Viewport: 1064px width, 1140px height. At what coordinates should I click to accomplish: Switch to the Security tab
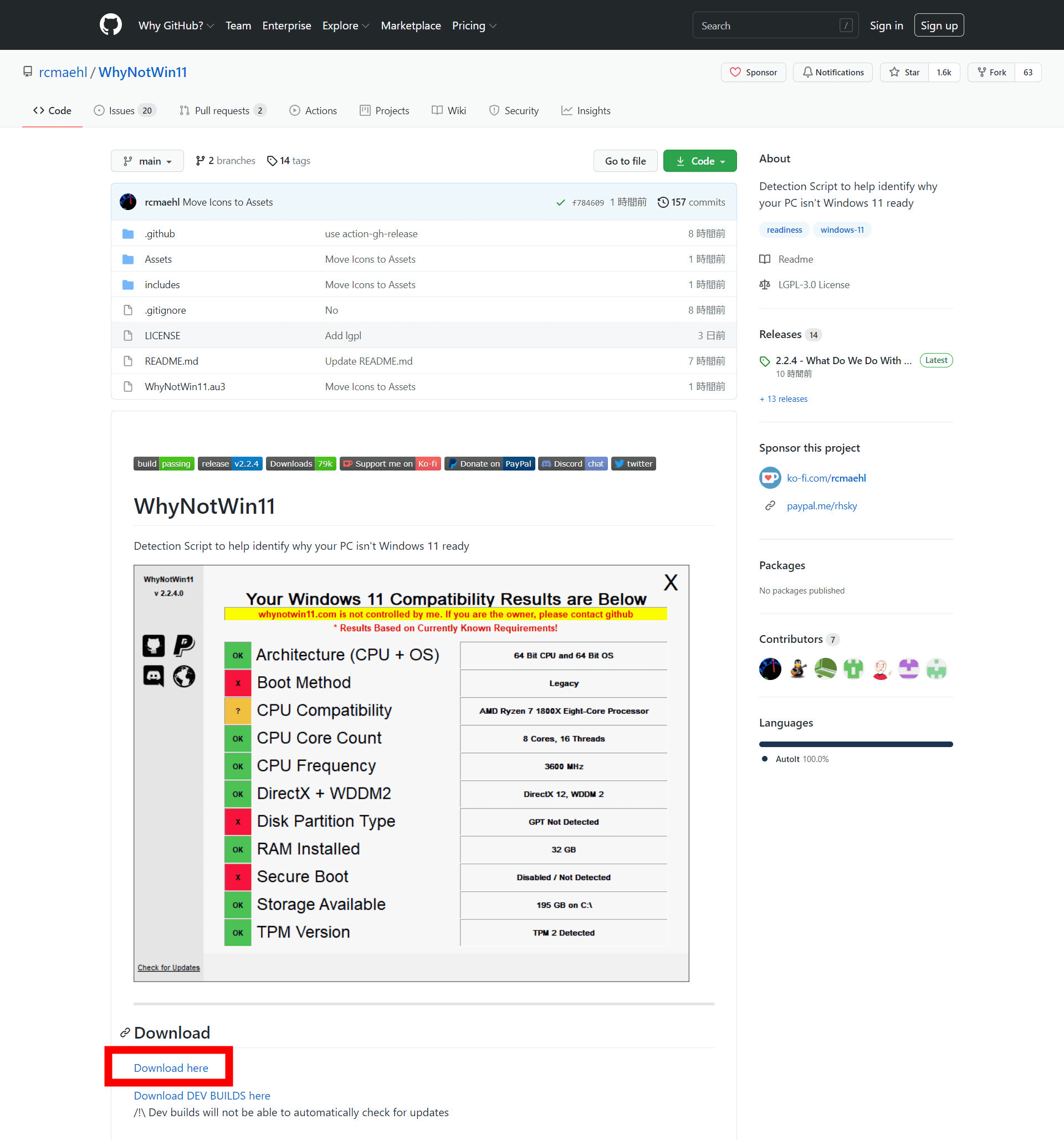[x=514, y=111]
